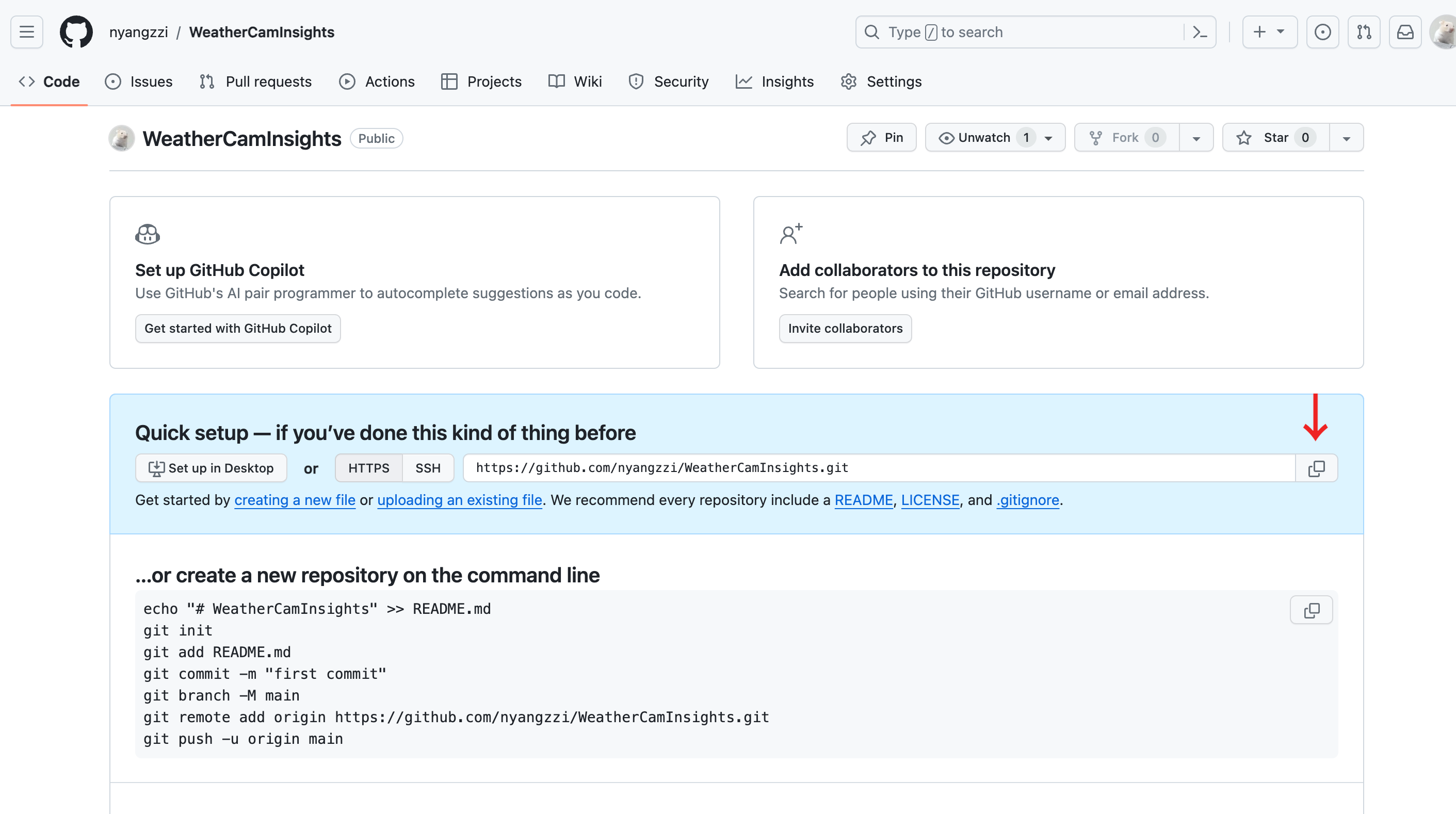Screen dimensions: 1456x814
Task: Expand the dropdown arrow beside Fork
Action: [x=1196, y=138]
